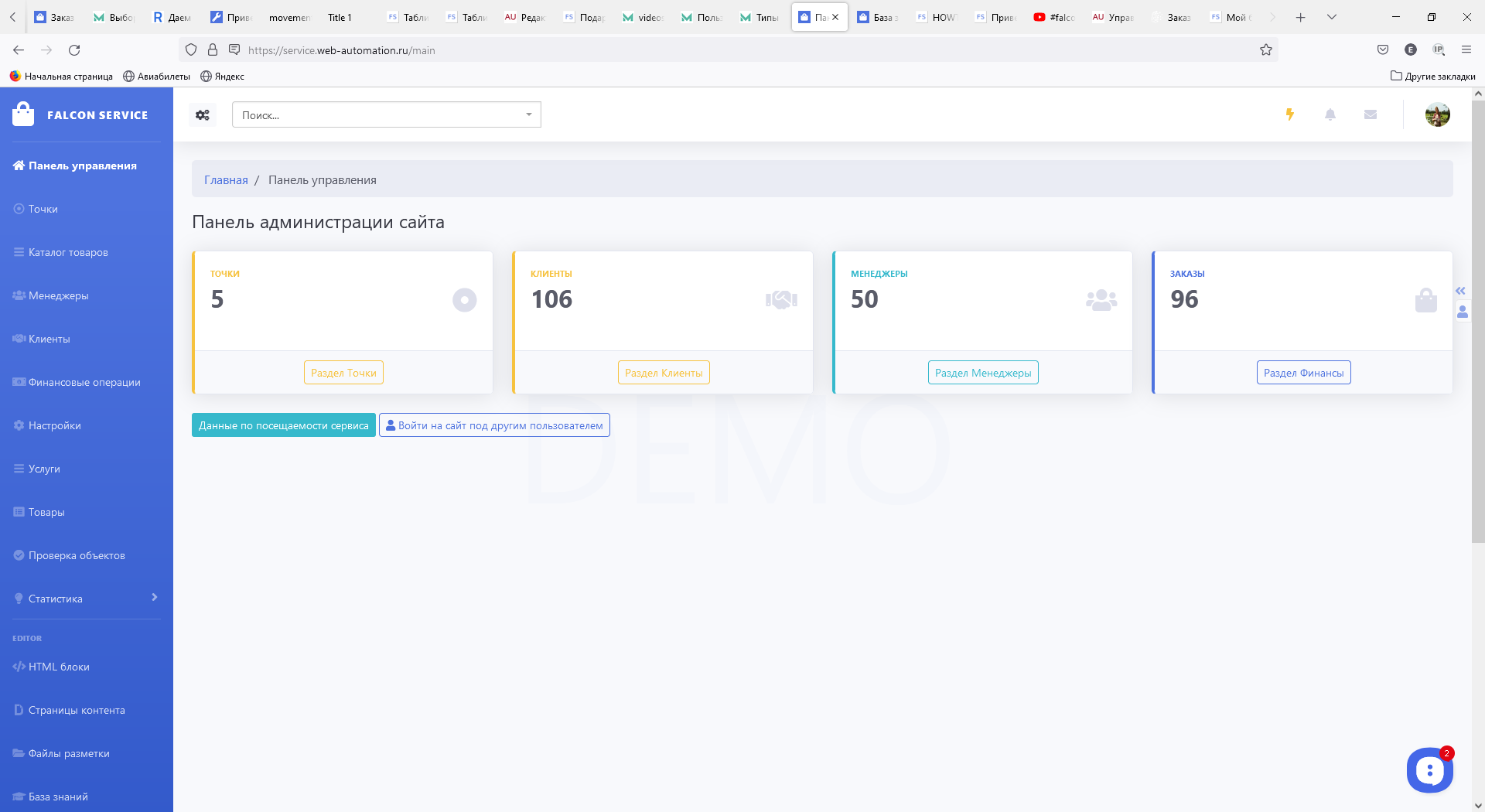1485x812 pixels.
Task: Follow the Главная breadcrumb link
Action: tap(226, 180)
